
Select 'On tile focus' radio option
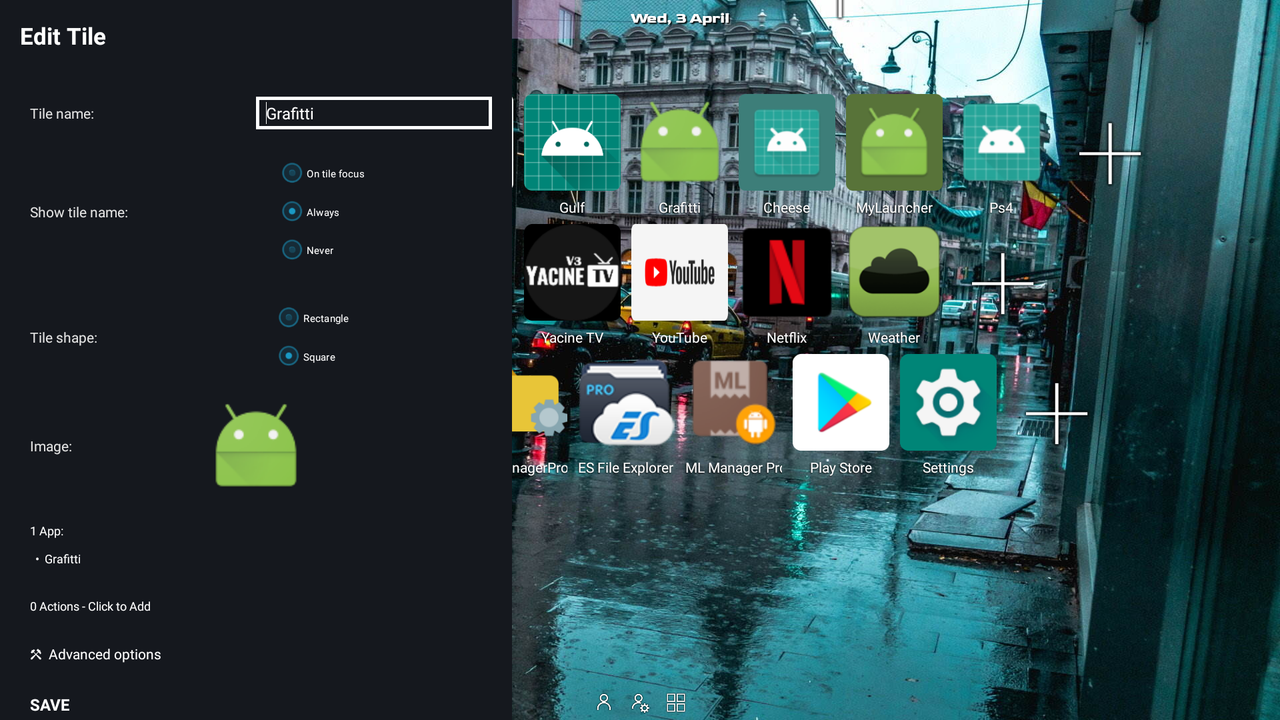[x=324, y=173]
